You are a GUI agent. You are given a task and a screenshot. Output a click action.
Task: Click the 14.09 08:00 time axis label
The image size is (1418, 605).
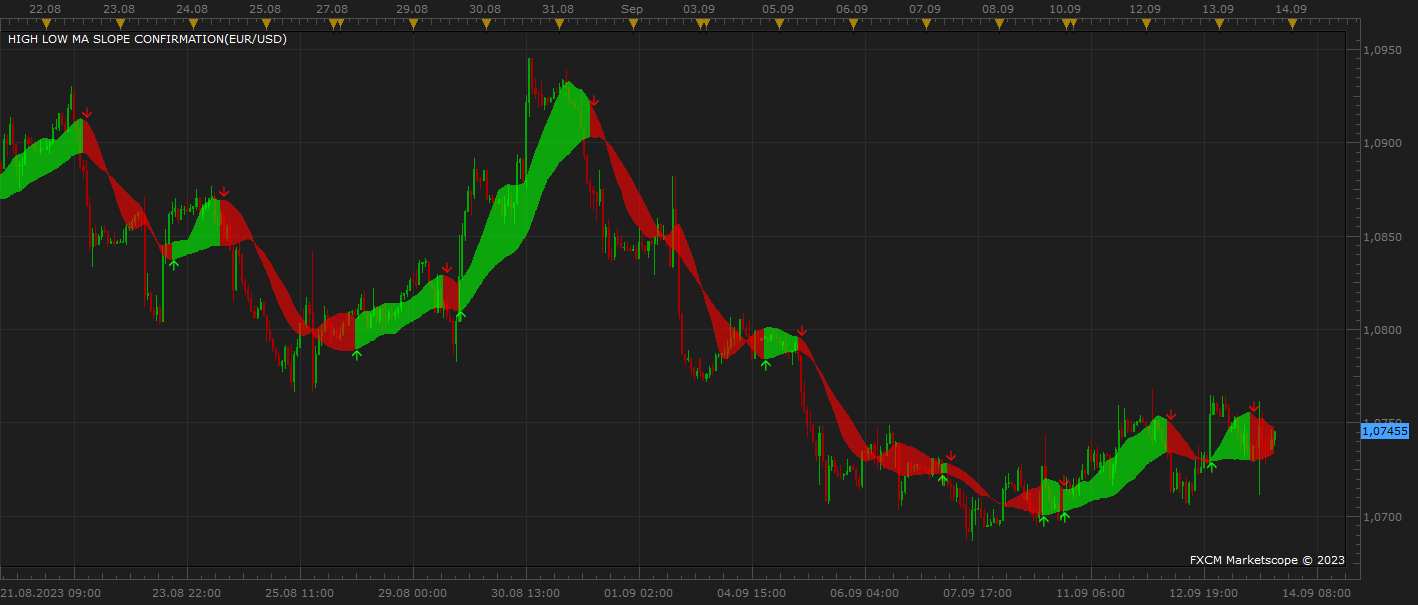pyautogui.click(x=1316, y=593)
